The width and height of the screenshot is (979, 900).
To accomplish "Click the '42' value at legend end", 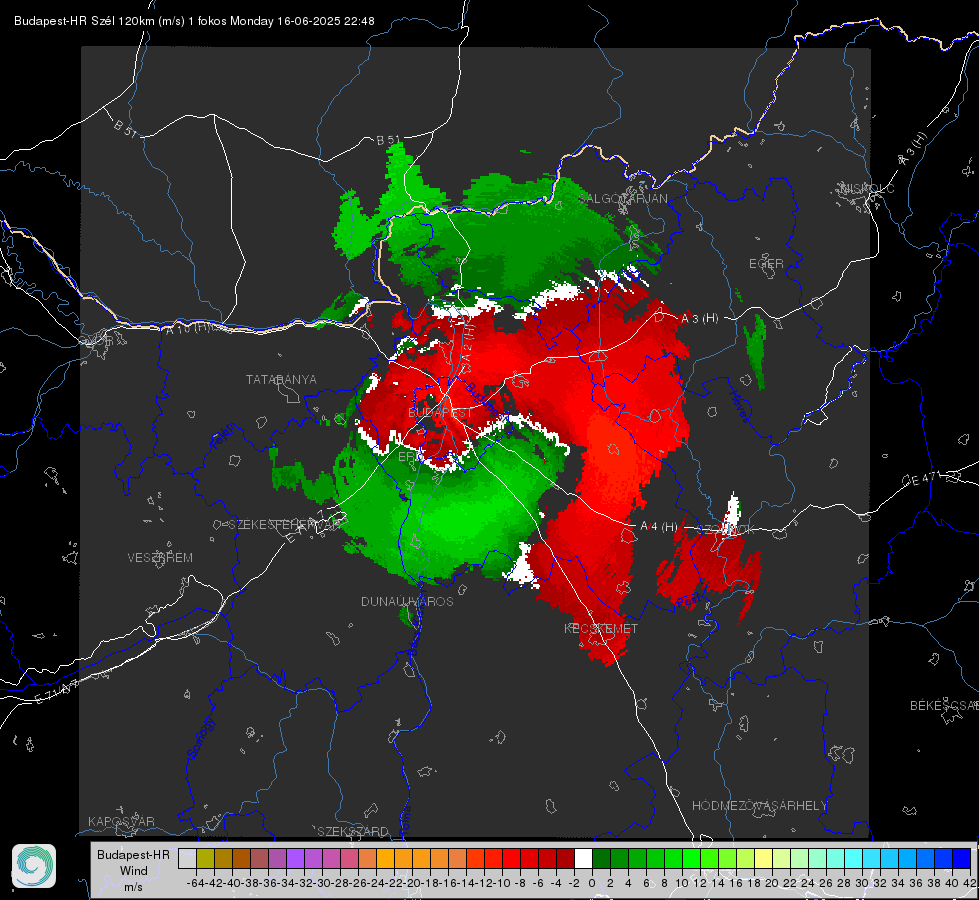I will coord(969,883).
